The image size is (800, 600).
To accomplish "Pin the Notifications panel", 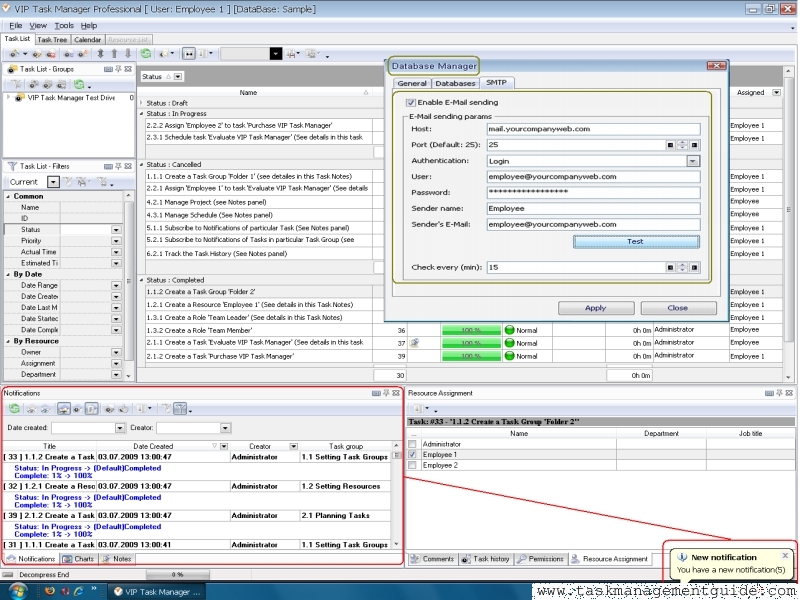I will click(x=386, y=393).
